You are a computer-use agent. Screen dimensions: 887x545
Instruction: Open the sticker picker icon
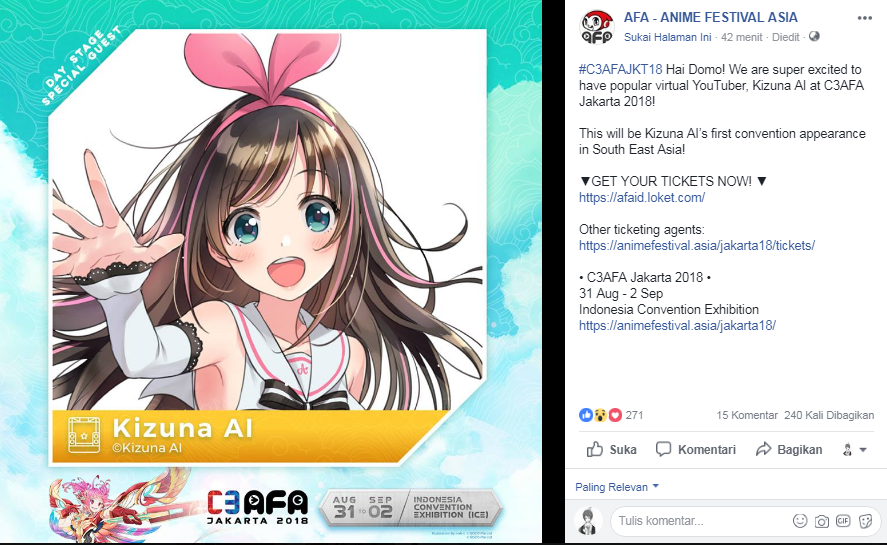(x=865, y=521)
